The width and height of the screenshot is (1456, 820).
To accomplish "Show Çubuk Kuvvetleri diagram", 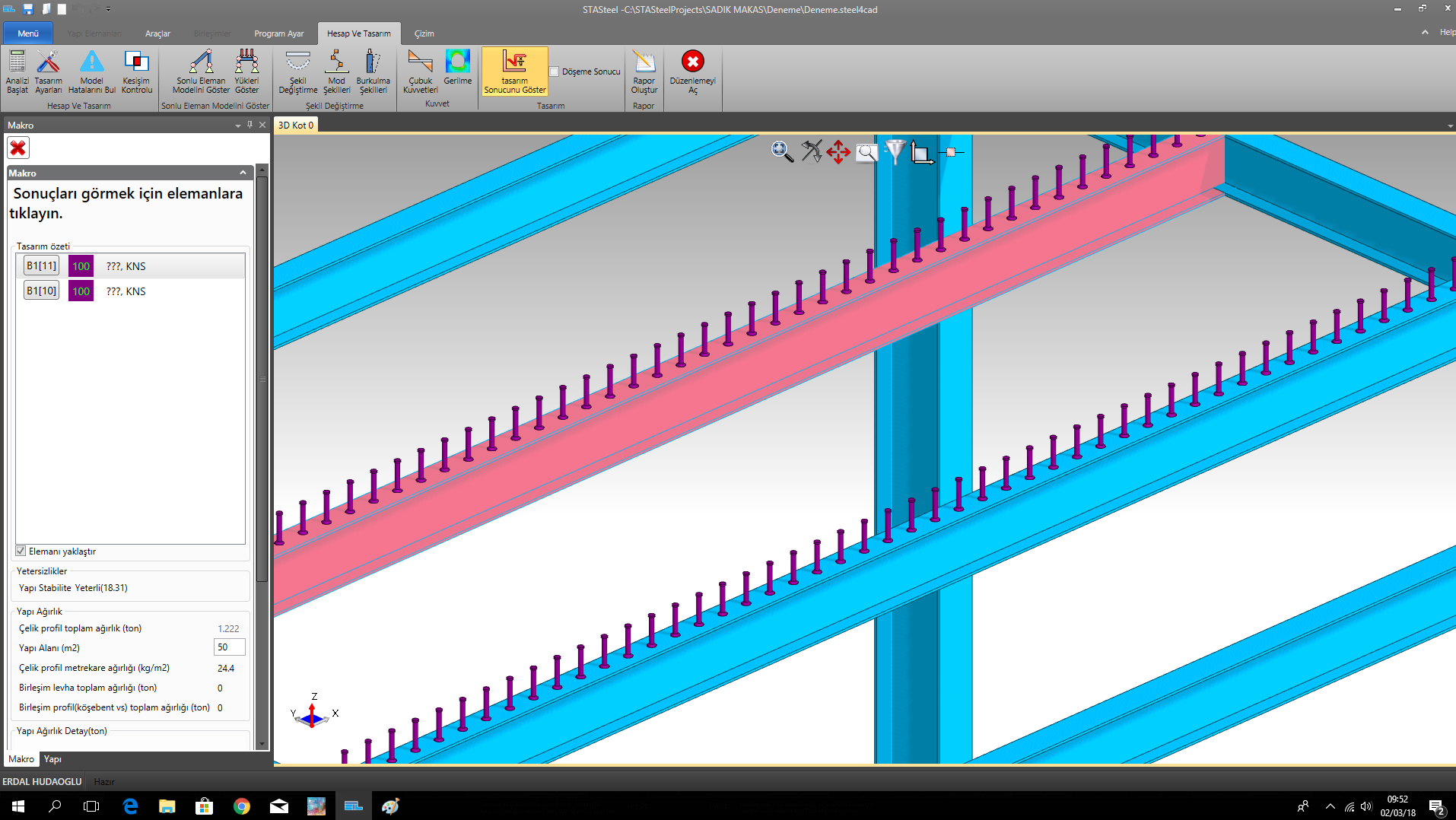I will tap(420, 71).
